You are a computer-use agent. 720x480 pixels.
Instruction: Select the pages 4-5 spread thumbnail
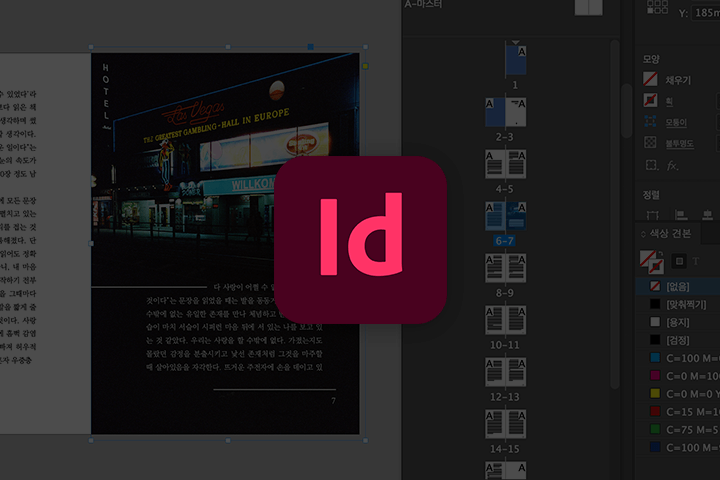click(x=506, y=164)
